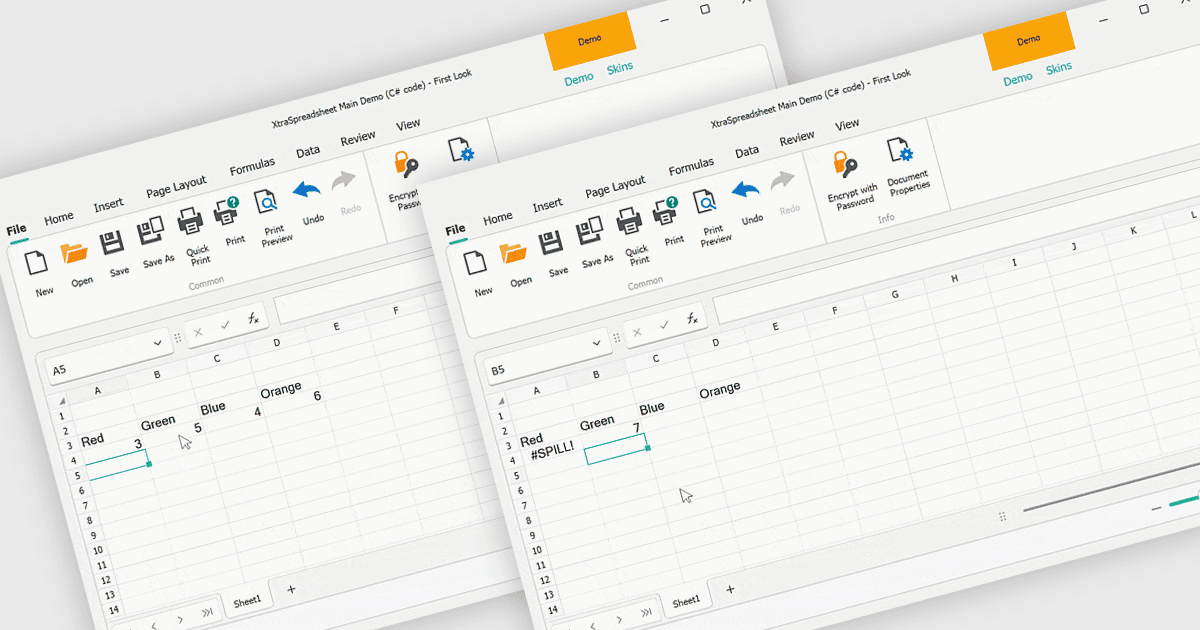Add a new sheet with the plus button in the back window
The height and width of the screenshot is (630, 1200).
click(x=291, y=589)
